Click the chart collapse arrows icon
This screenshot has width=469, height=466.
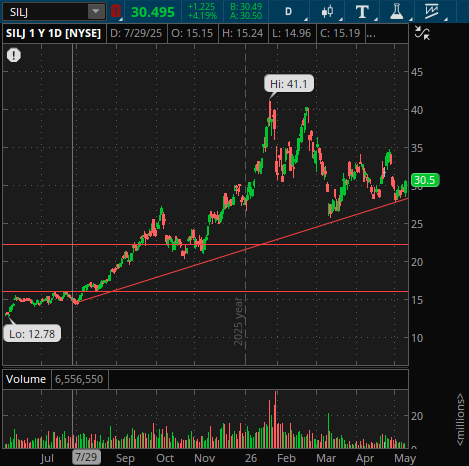(x=422, y=33)
